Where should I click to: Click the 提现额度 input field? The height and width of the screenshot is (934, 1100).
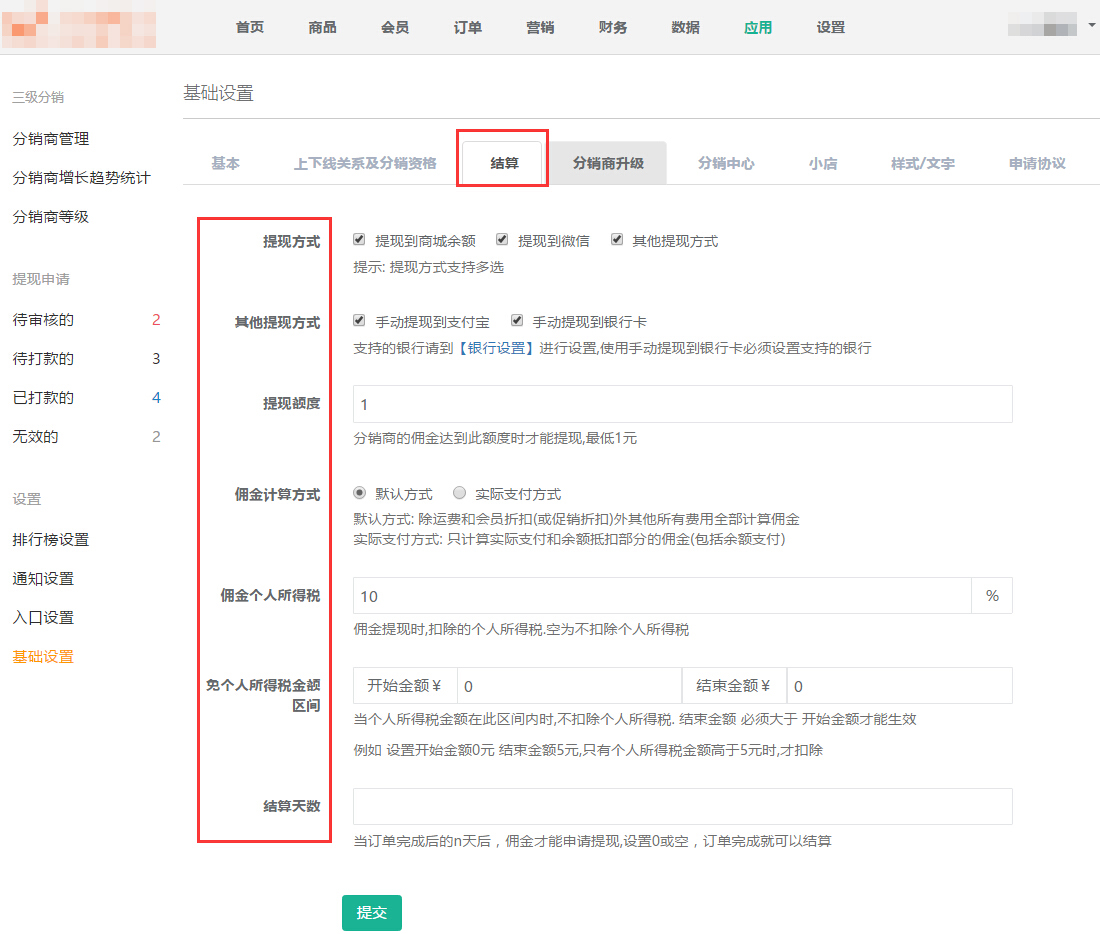click(682, 404)
